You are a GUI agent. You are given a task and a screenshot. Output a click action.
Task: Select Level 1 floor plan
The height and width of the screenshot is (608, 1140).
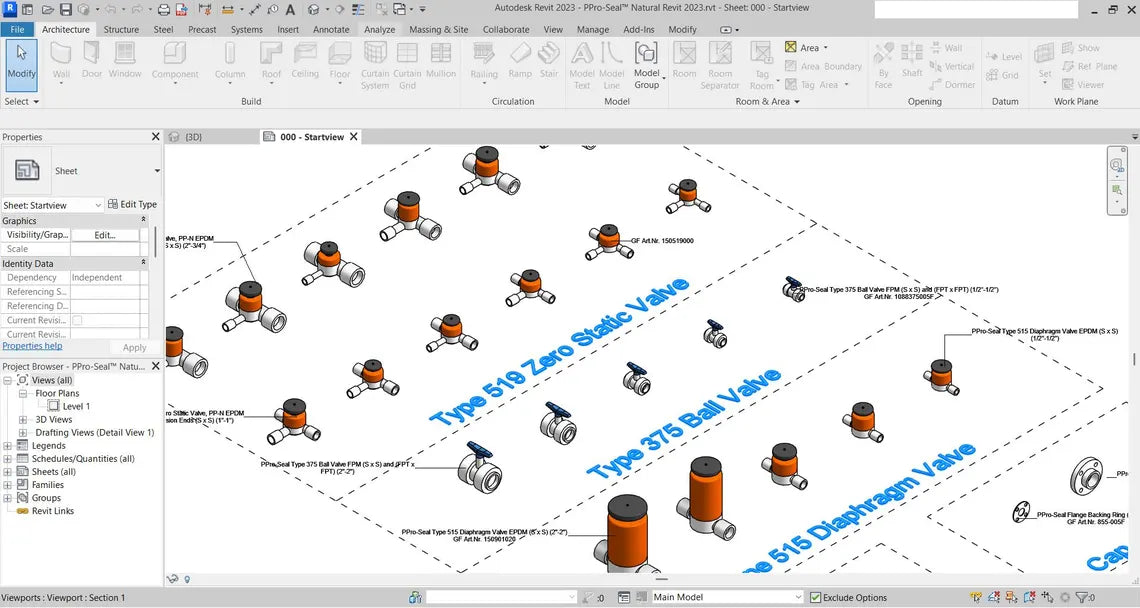pyautogui.click(x=76, y=407)
